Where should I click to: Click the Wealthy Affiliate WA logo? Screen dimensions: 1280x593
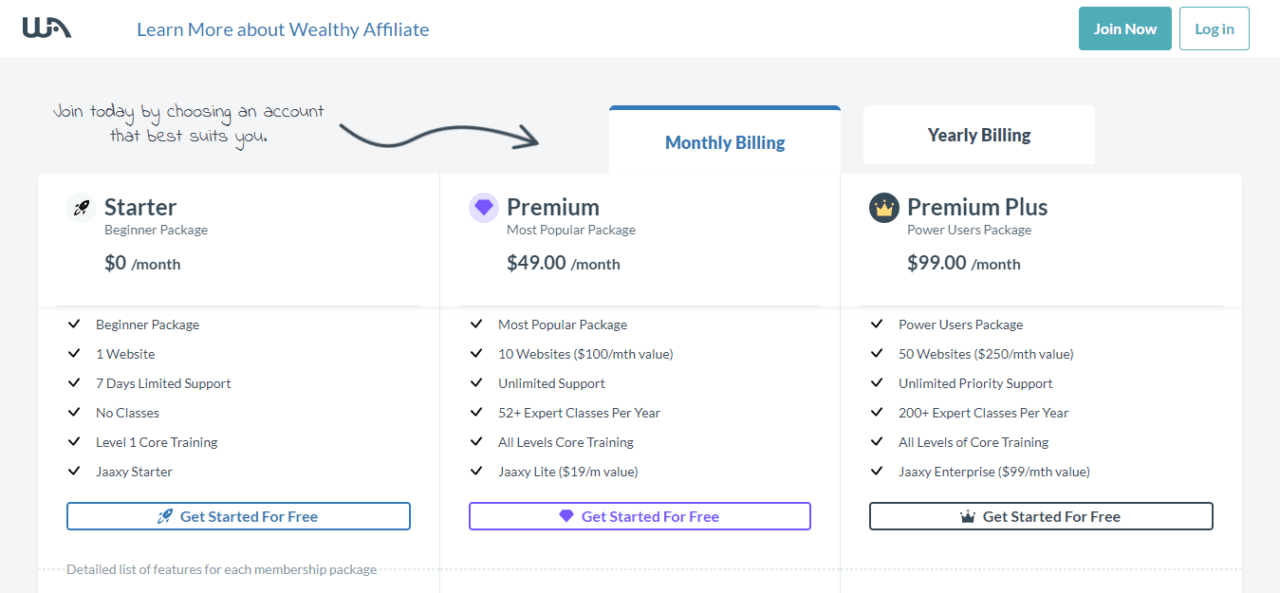coord(47,28)
